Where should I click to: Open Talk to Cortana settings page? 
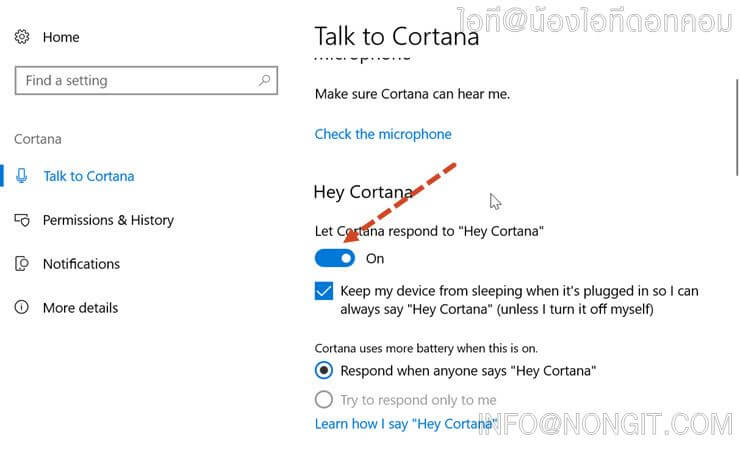(x=89, y=176)
